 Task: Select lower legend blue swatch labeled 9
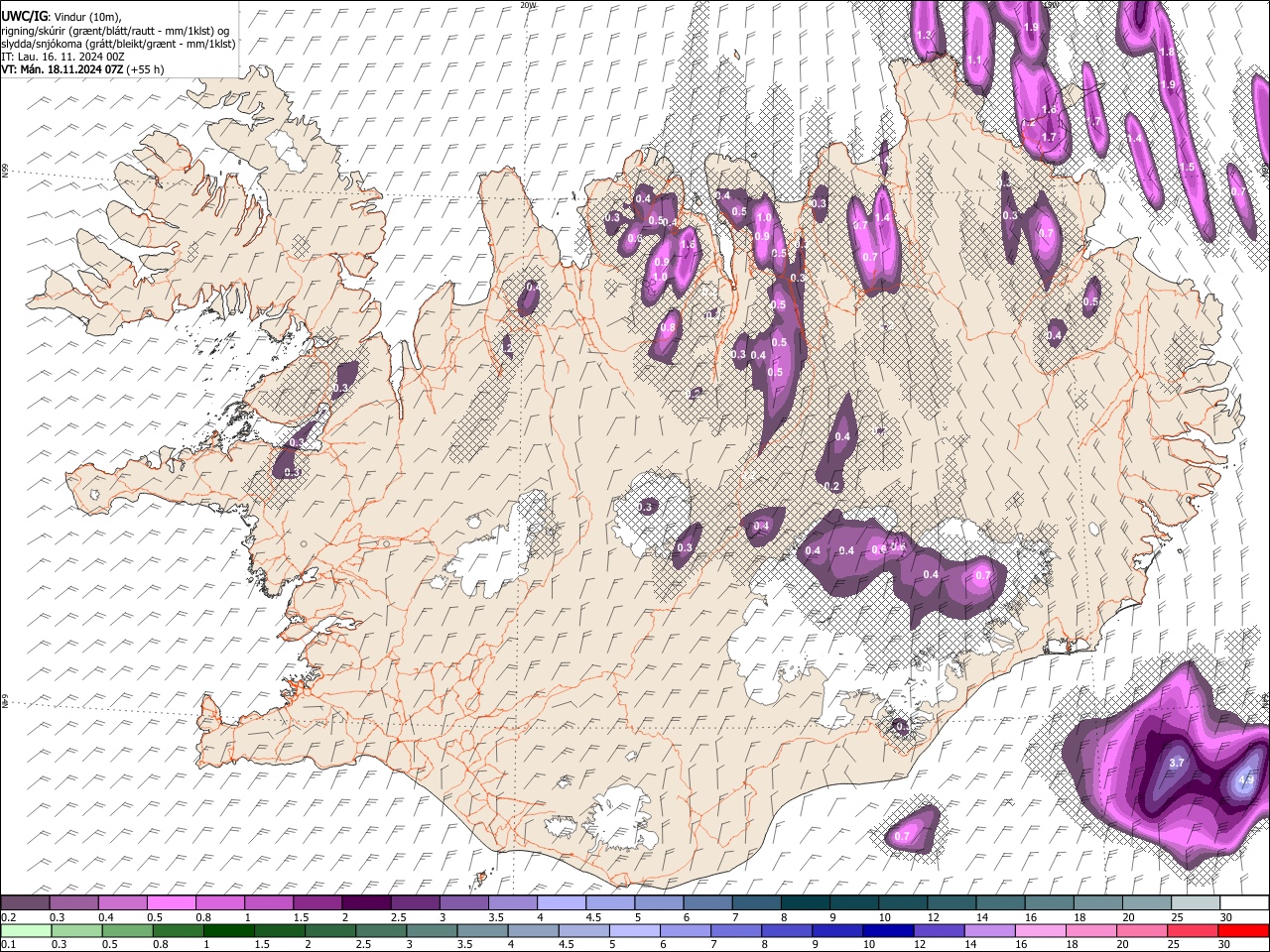(838, 930)
